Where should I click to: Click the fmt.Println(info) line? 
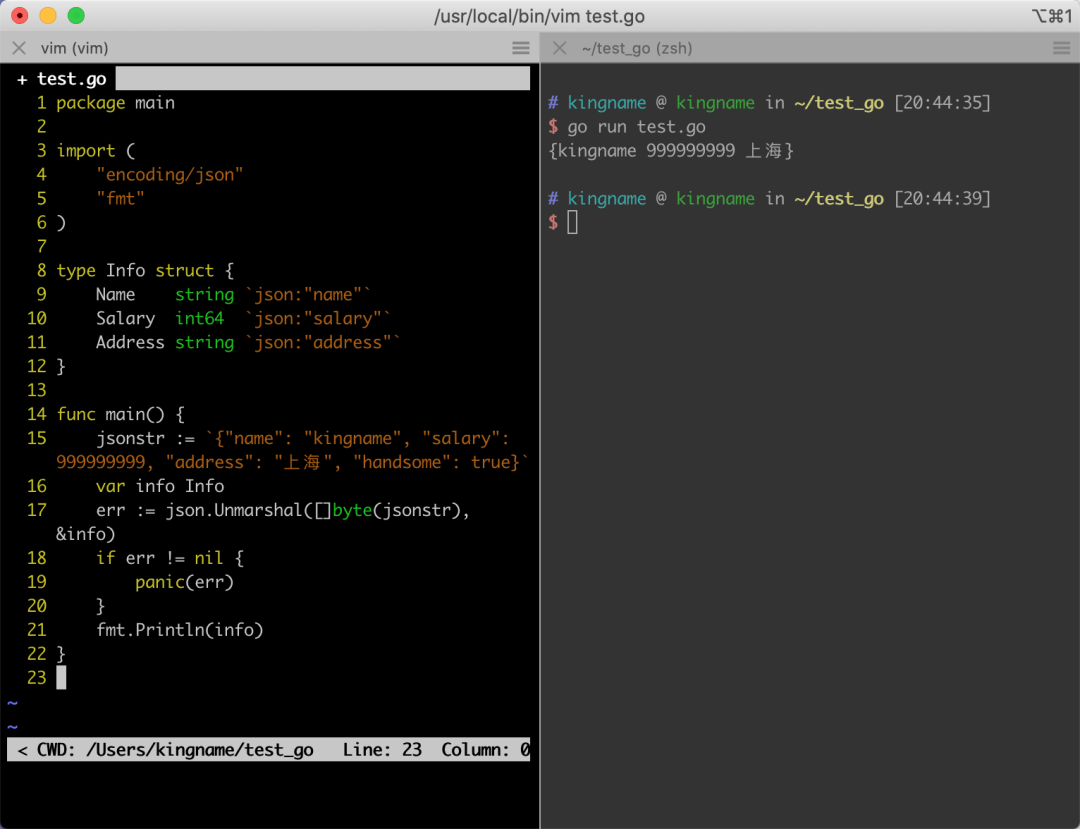(180, 630)
